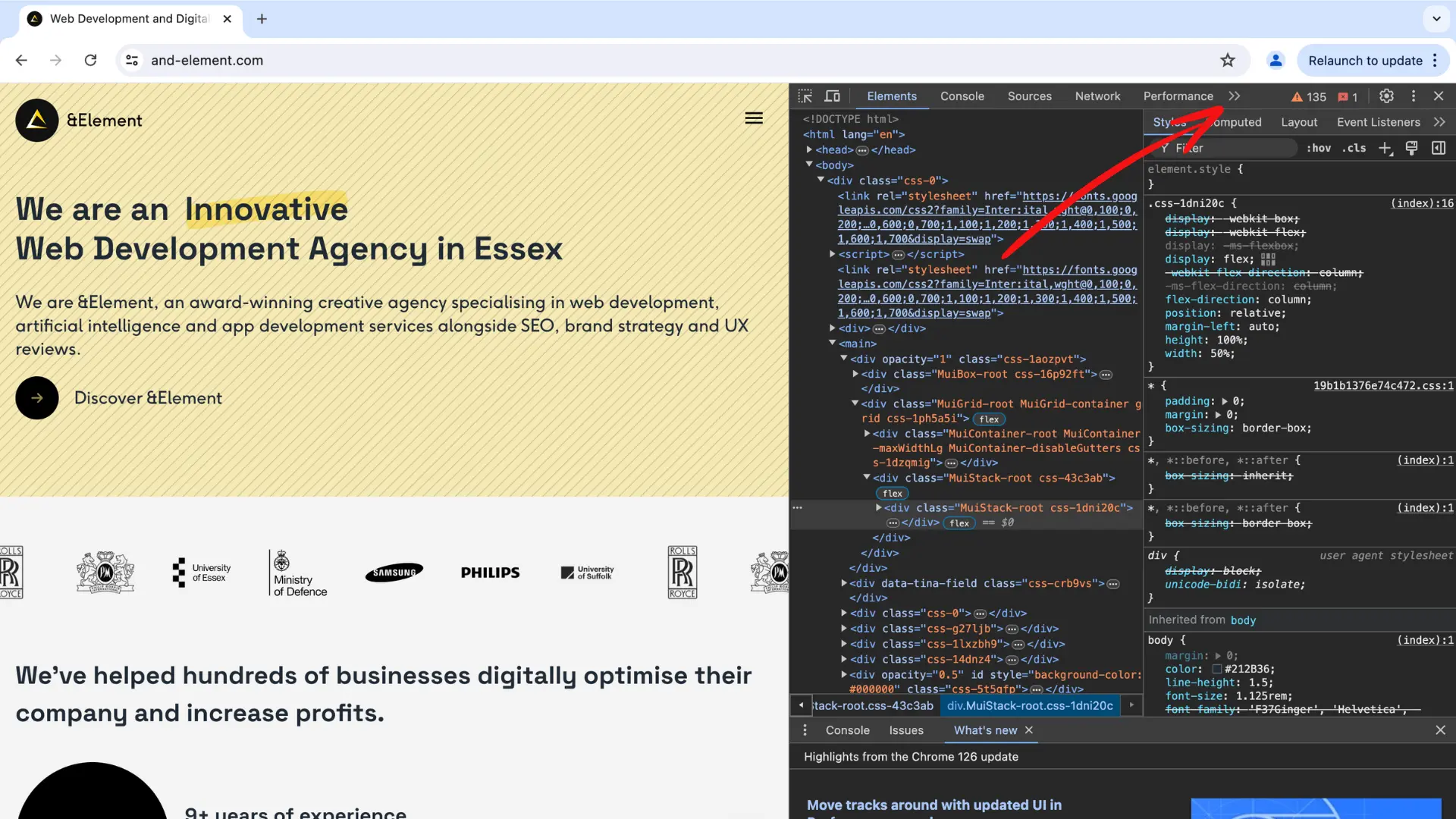Click the address bar URL and-element.com
The height and width of the screenshot is (819, 1456).
(x=207, y=61)
